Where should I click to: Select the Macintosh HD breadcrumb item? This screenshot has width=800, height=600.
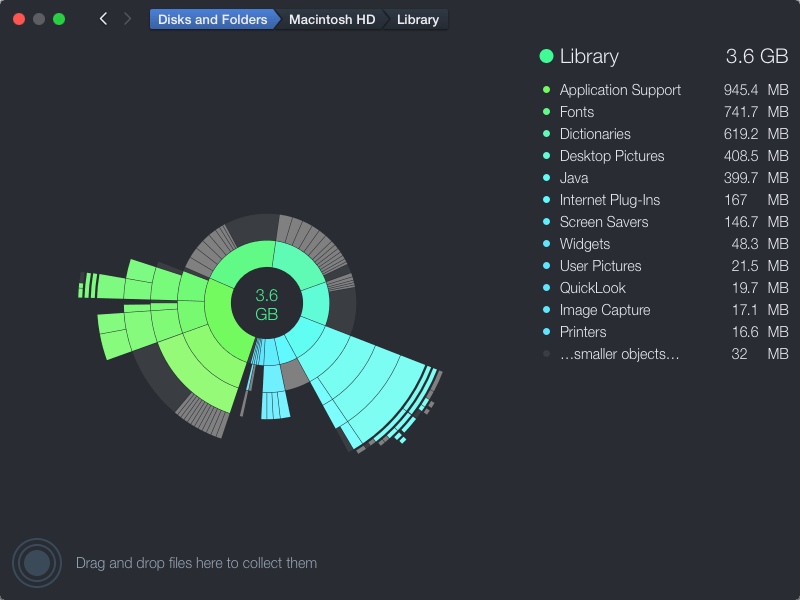coord(331,19)
